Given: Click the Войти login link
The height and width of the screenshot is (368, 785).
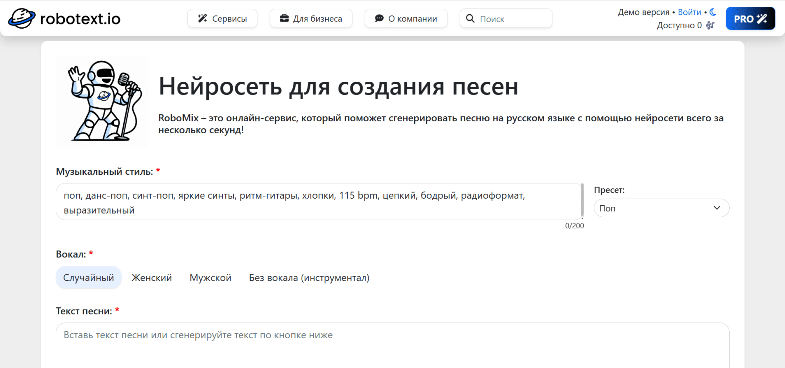Looking at the screenshot, I should tap(689, 12).
